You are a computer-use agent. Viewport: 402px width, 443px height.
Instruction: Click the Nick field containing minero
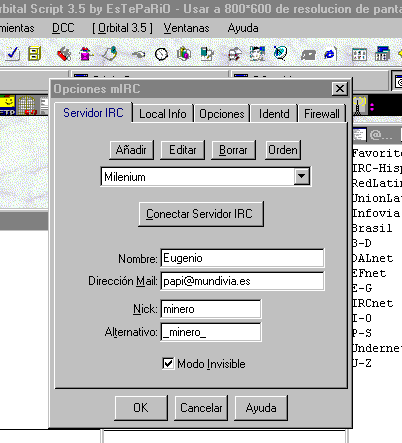211,309
